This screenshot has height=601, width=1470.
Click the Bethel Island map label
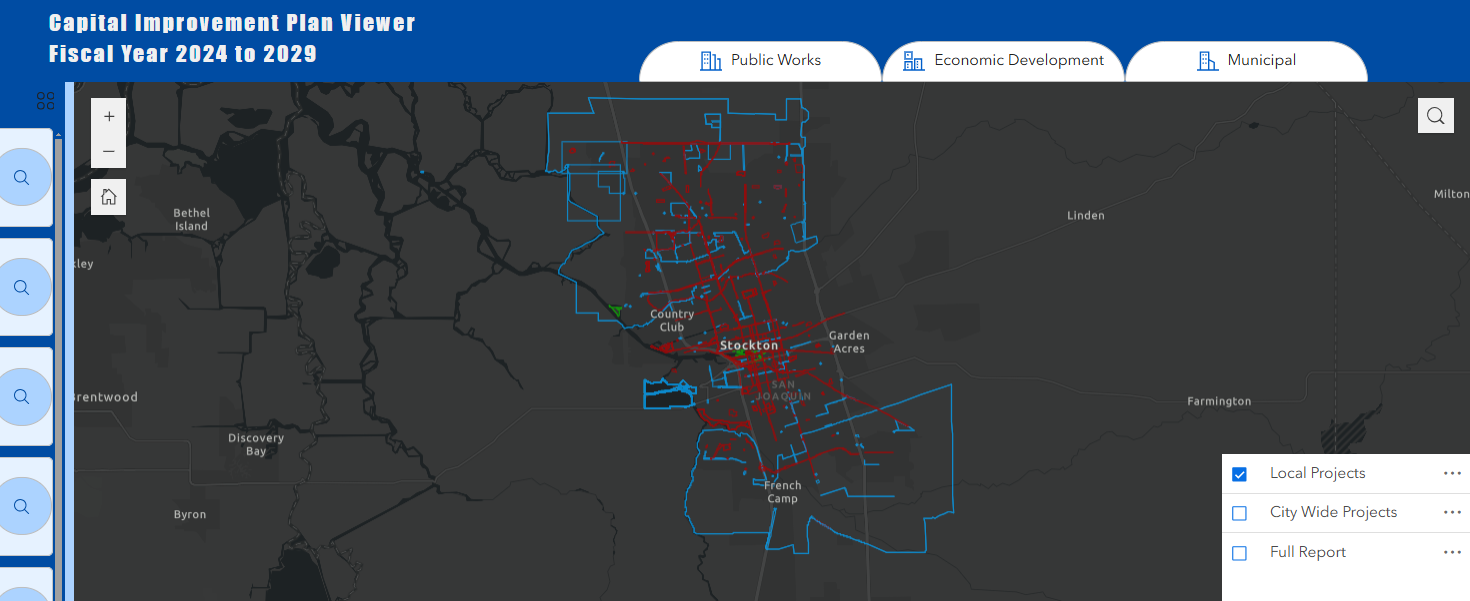[192, 219]
